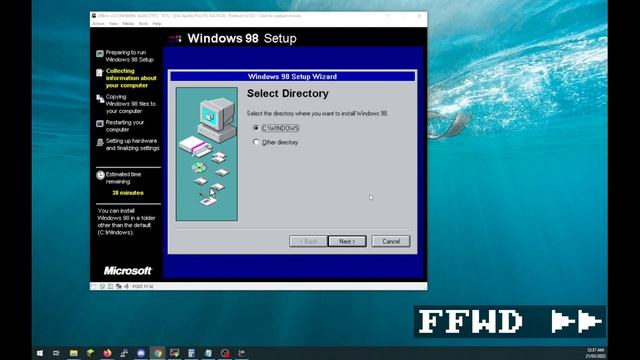
Task: Click the Copying Windows 98 files step icon
Action: click(x=100, y=98)
